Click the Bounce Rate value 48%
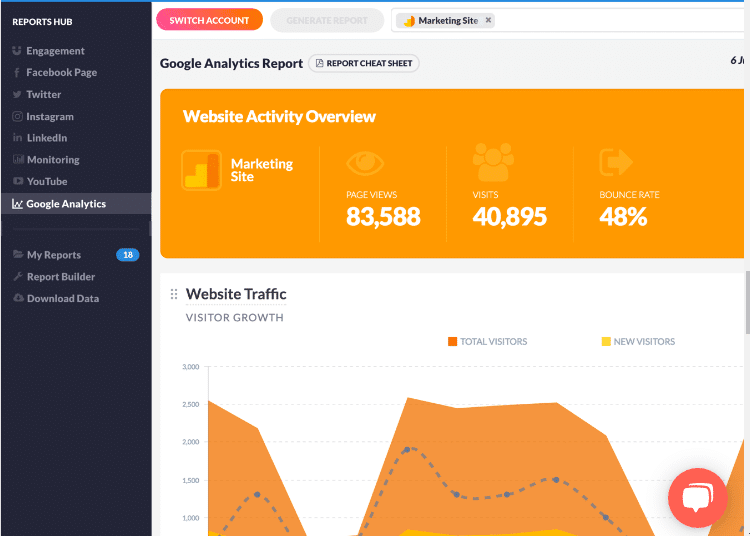 [623, 216]
